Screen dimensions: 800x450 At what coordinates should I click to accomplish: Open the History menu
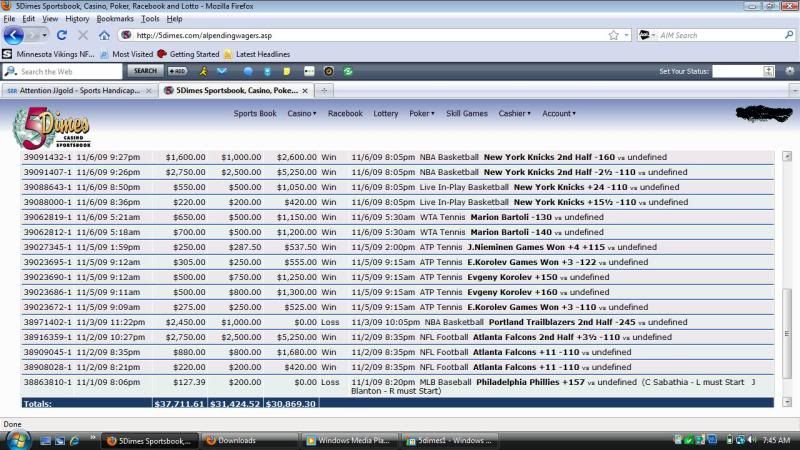pos(77,19)
